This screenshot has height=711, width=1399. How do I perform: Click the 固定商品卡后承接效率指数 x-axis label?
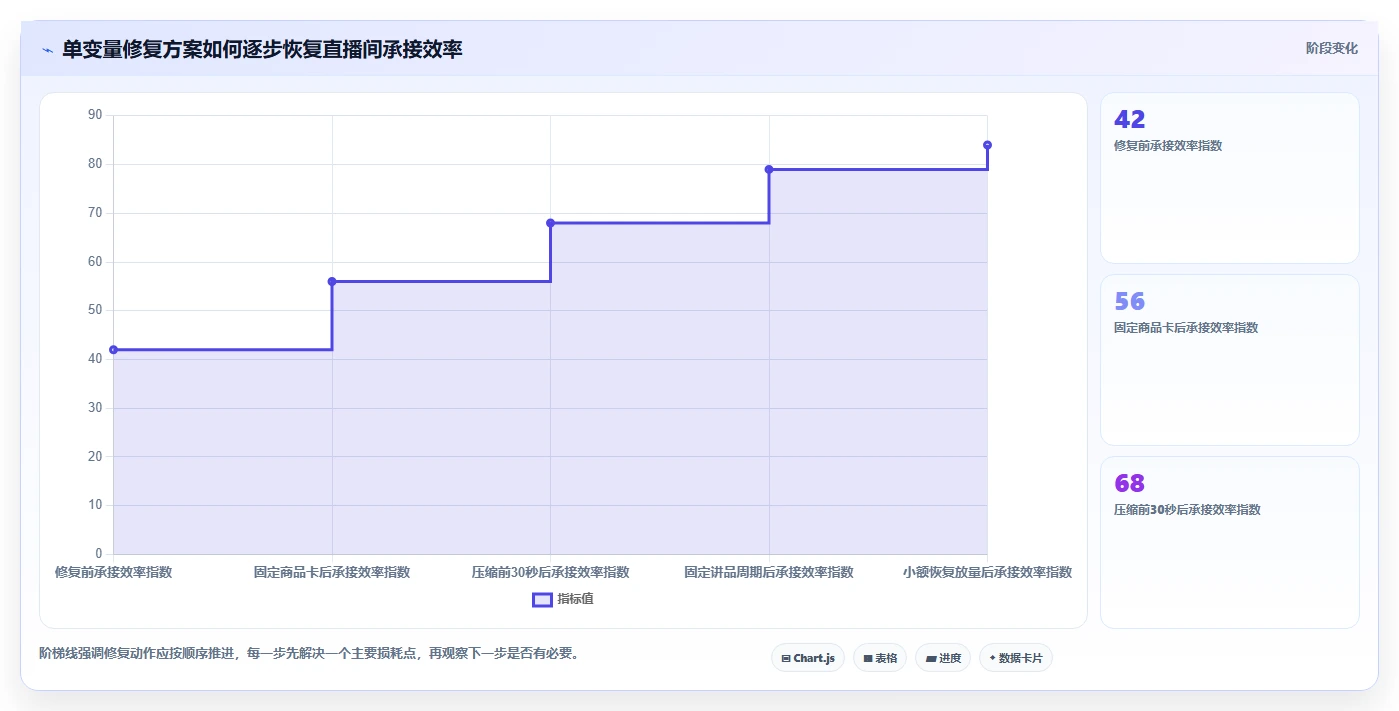pos(332,572)
